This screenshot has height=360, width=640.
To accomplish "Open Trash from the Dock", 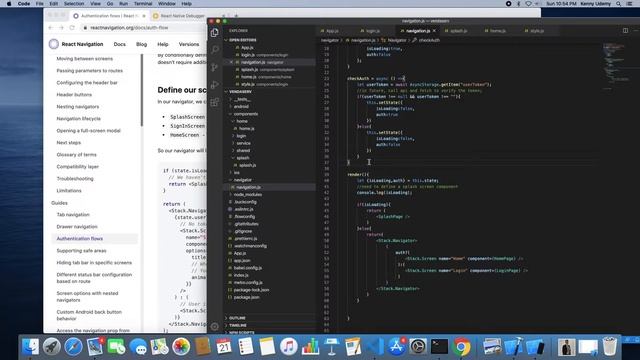I will [609, 347].
